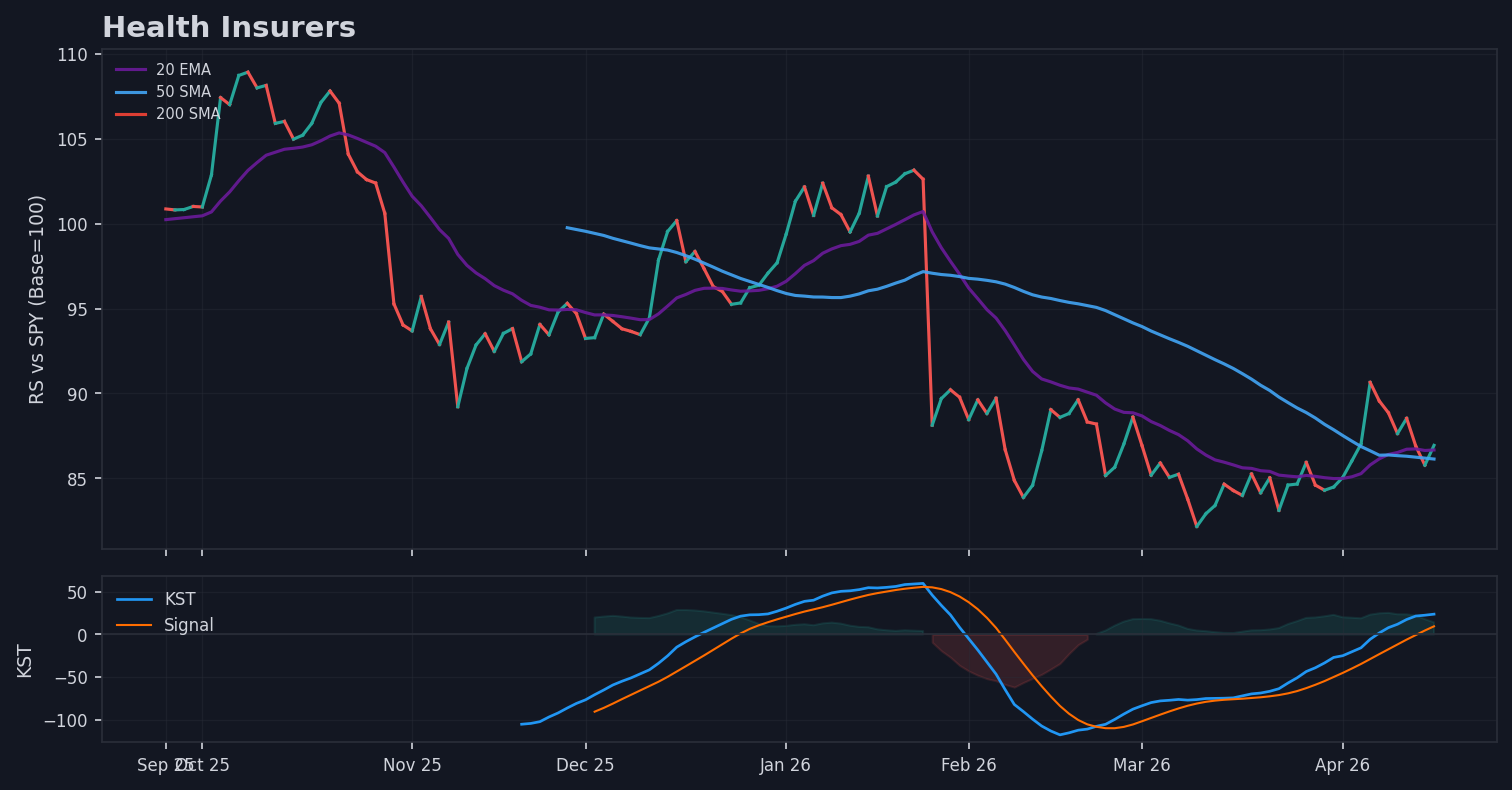Click the "110" y-axis tick label
Viewport: 1512px width, 790px height.
(x=74, y=54)
